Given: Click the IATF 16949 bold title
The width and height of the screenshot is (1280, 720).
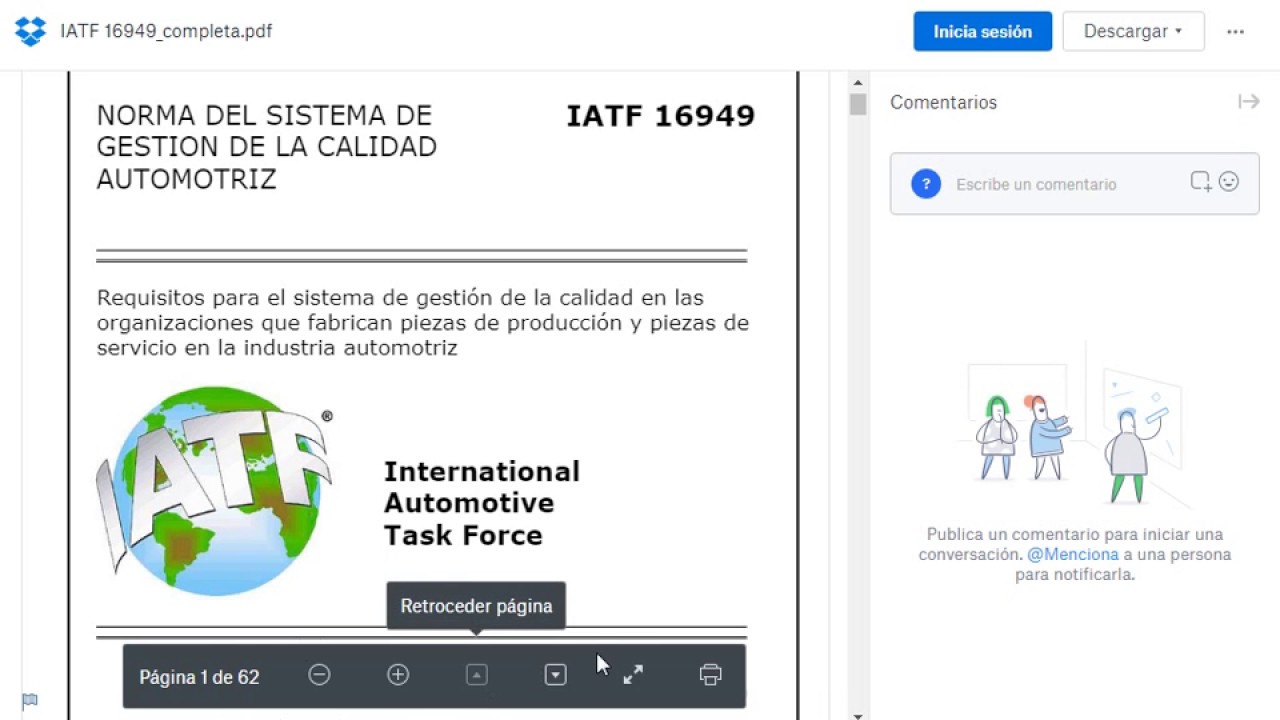Looking at the screenshot, I should click(660, 116).
